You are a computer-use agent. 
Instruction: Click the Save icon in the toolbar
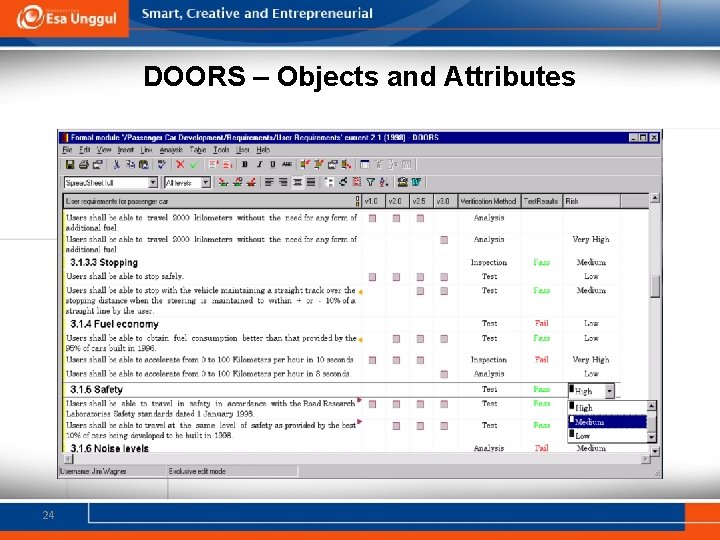[x=70, y=164]
